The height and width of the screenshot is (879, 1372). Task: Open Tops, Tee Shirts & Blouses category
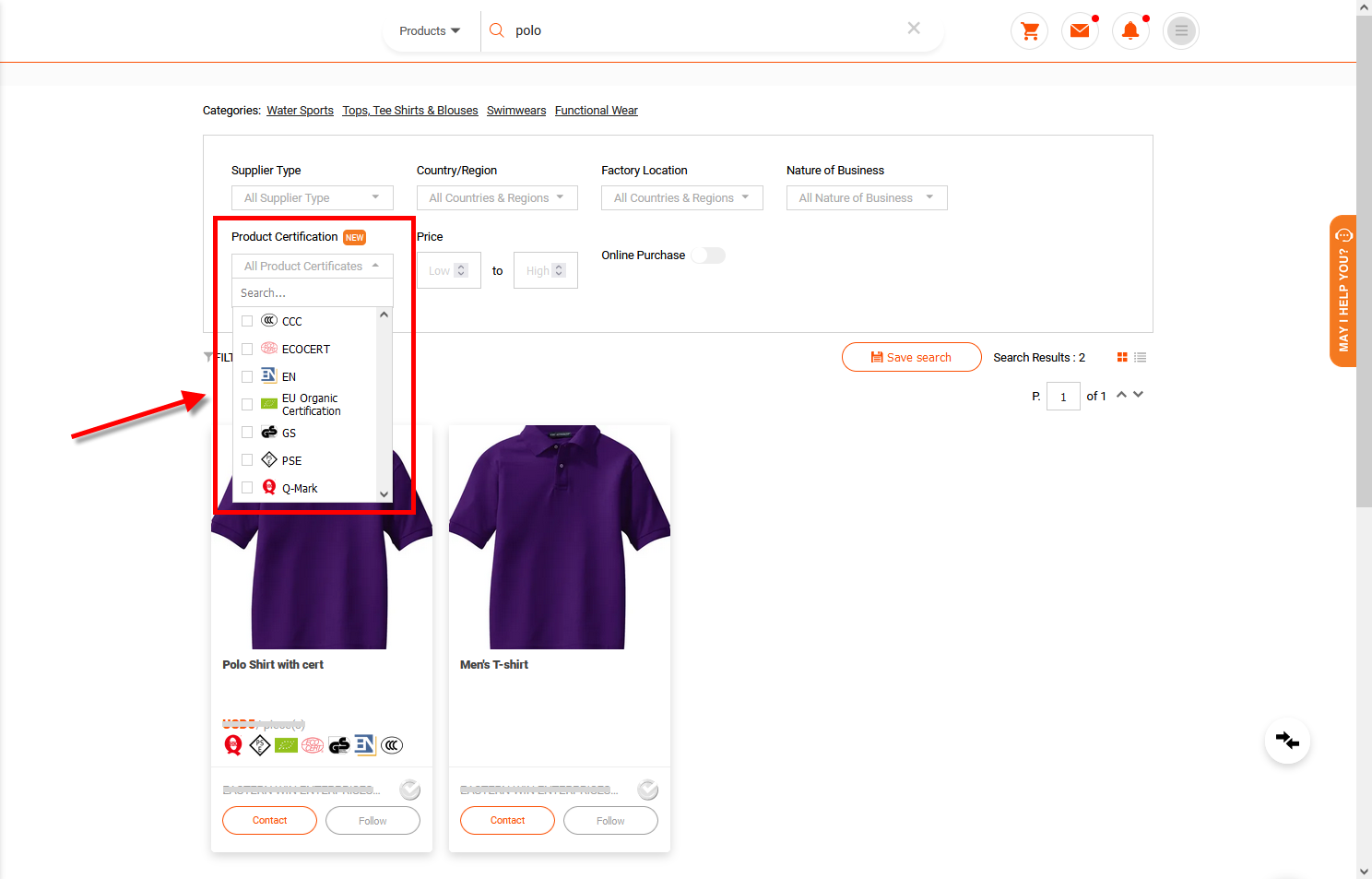410,111
